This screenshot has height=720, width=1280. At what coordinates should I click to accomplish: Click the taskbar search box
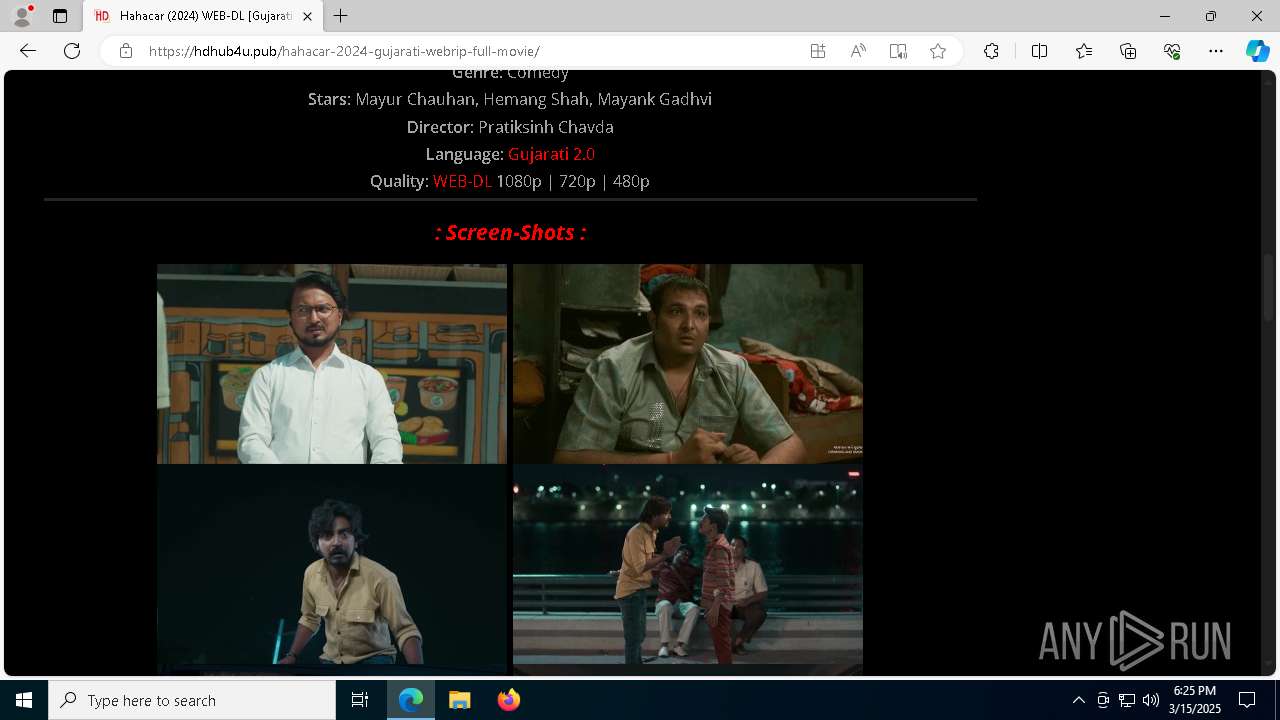pyautogui.click(x=192, y=700)
